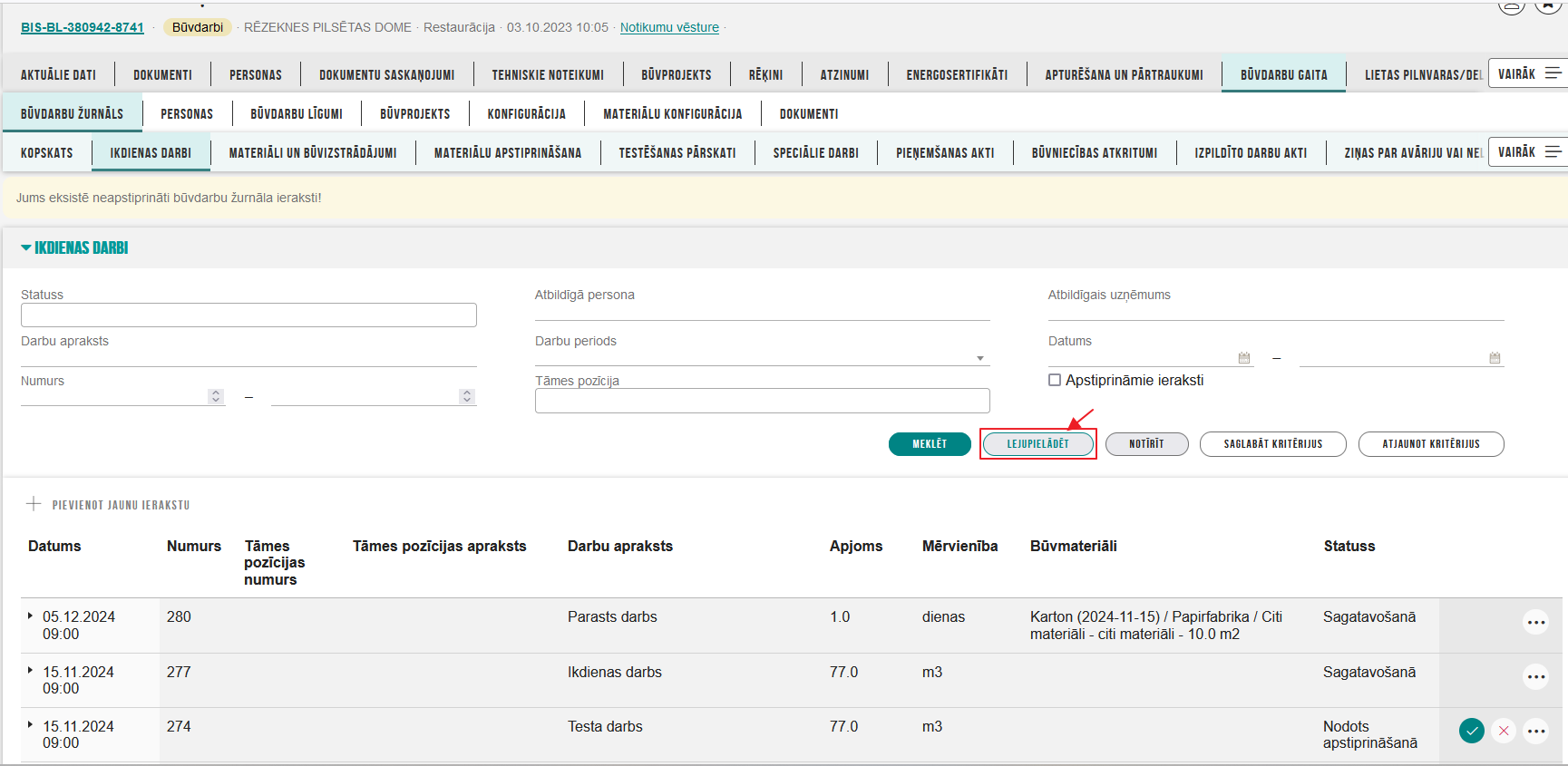1568x766 pixels.
Task: Click Atjaunot kritērijus button
Action: click(x=1431, y=443)
